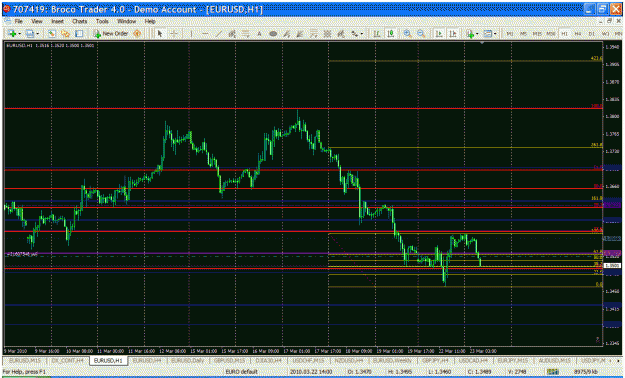Expand the Templates dropdown arrow
This screenshot has width=625, height=378.
pyautogui.click(x=495, y=34)
